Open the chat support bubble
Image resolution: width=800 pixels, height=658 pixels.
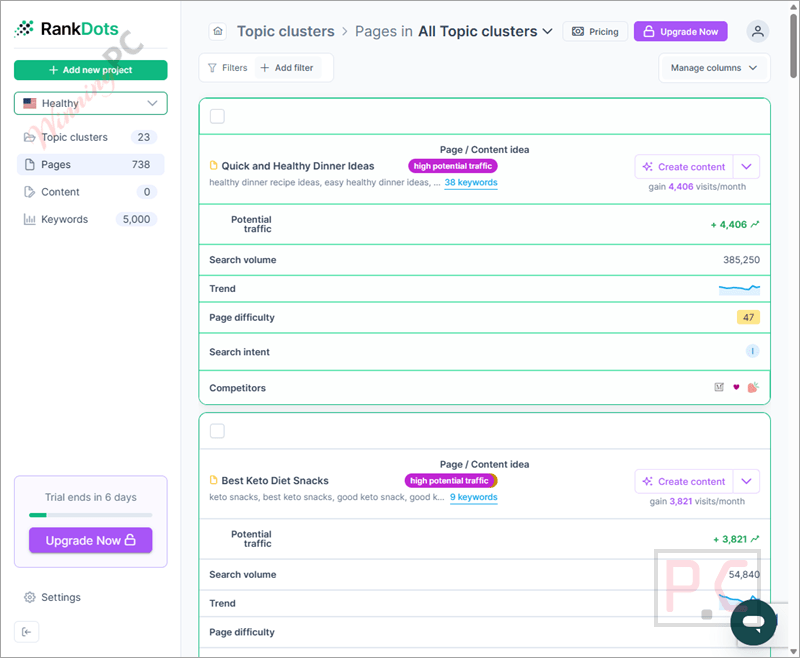pos(753,622)
